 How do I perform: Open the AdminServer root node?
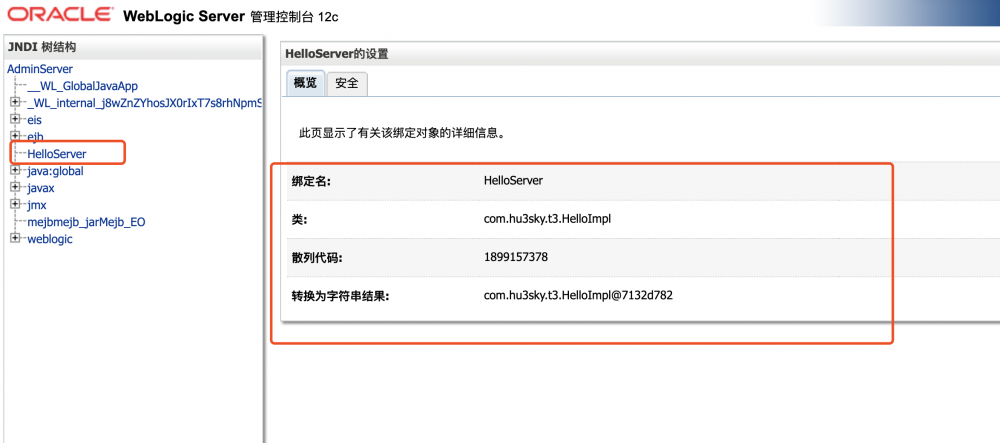40,69
